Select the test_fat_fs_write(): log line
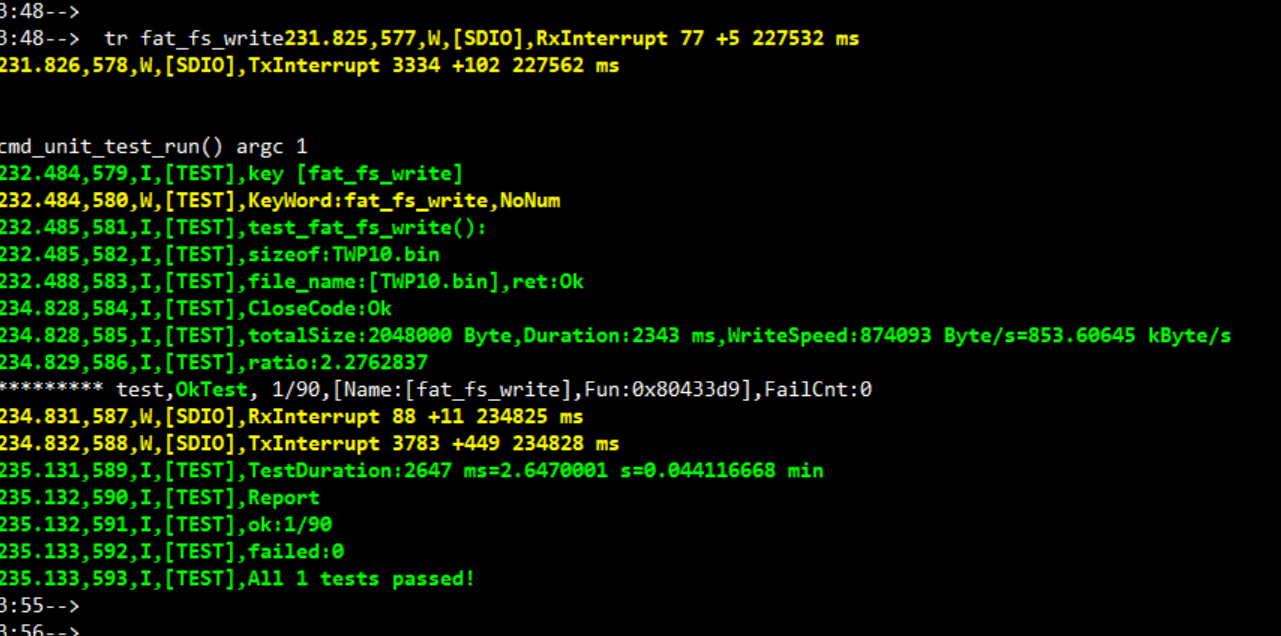Screen dimensions: 1281x636 pos(243,228)
